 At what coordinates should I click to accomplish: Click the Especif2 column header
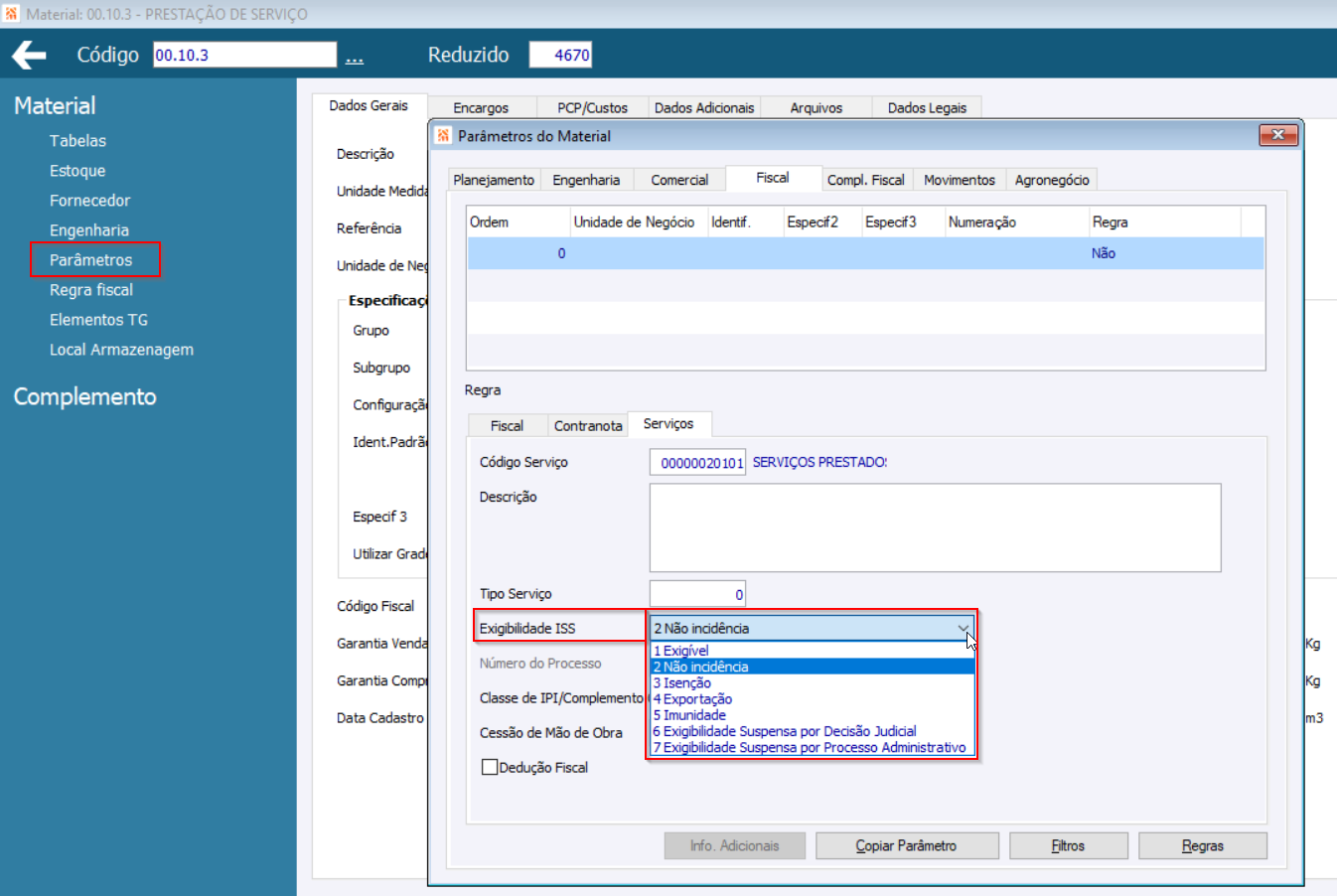click(821, 223)
